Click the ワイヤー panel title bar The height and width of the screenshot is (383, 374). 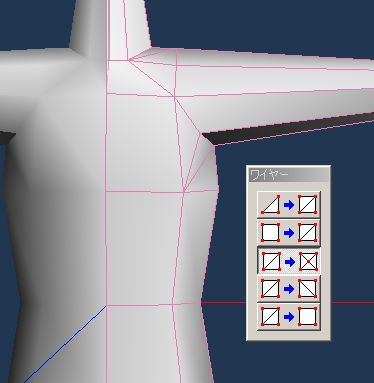coord(289,175)
